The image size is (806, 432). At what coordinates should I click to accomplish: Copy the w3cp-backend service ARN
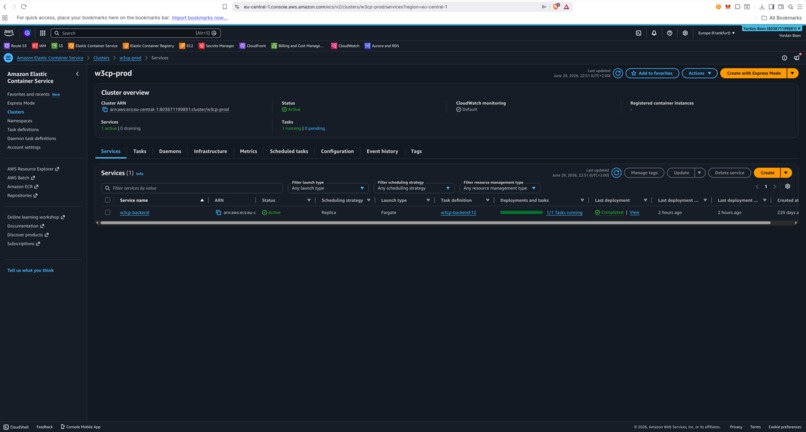[218, 212]
